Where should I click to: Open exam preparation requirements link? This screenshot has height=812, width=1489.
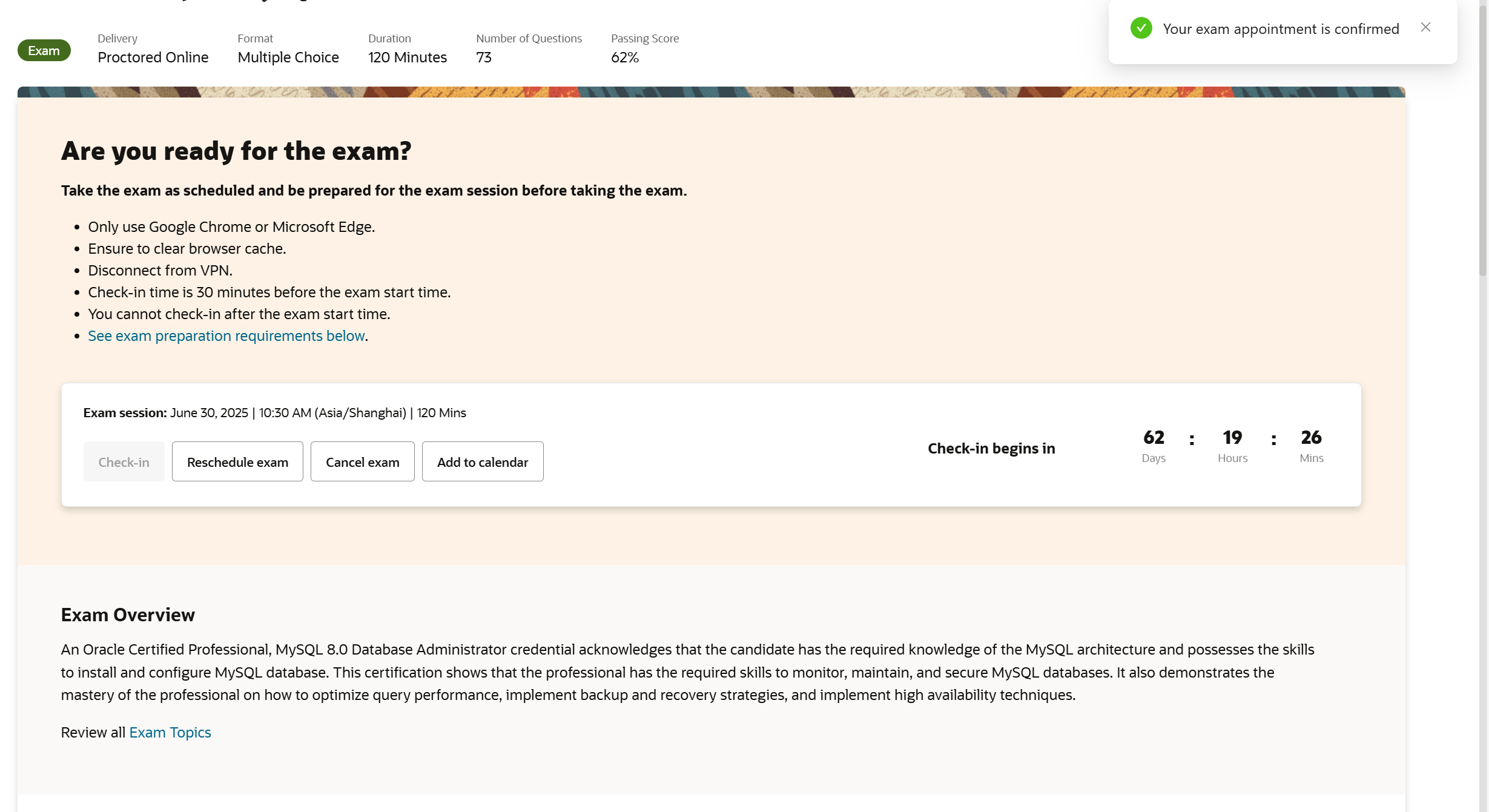[226, 335]
